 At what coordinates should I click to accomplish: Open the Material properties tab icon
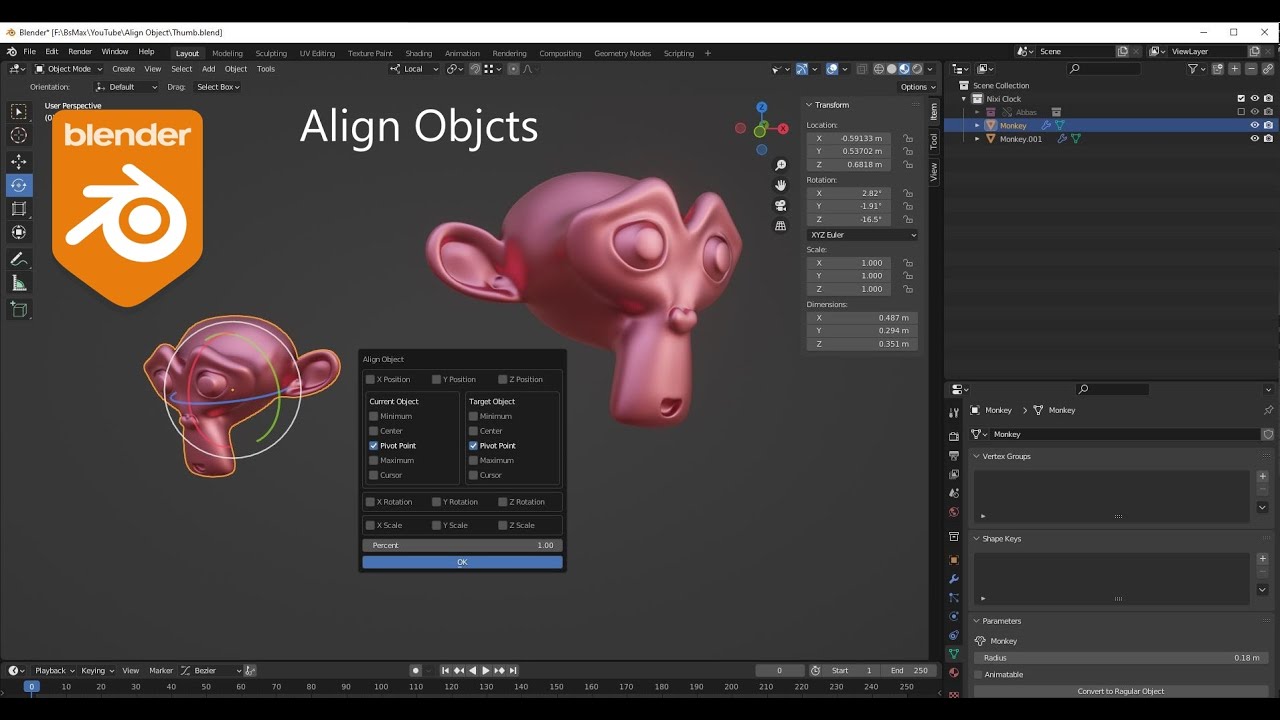[x=954, y=672]
